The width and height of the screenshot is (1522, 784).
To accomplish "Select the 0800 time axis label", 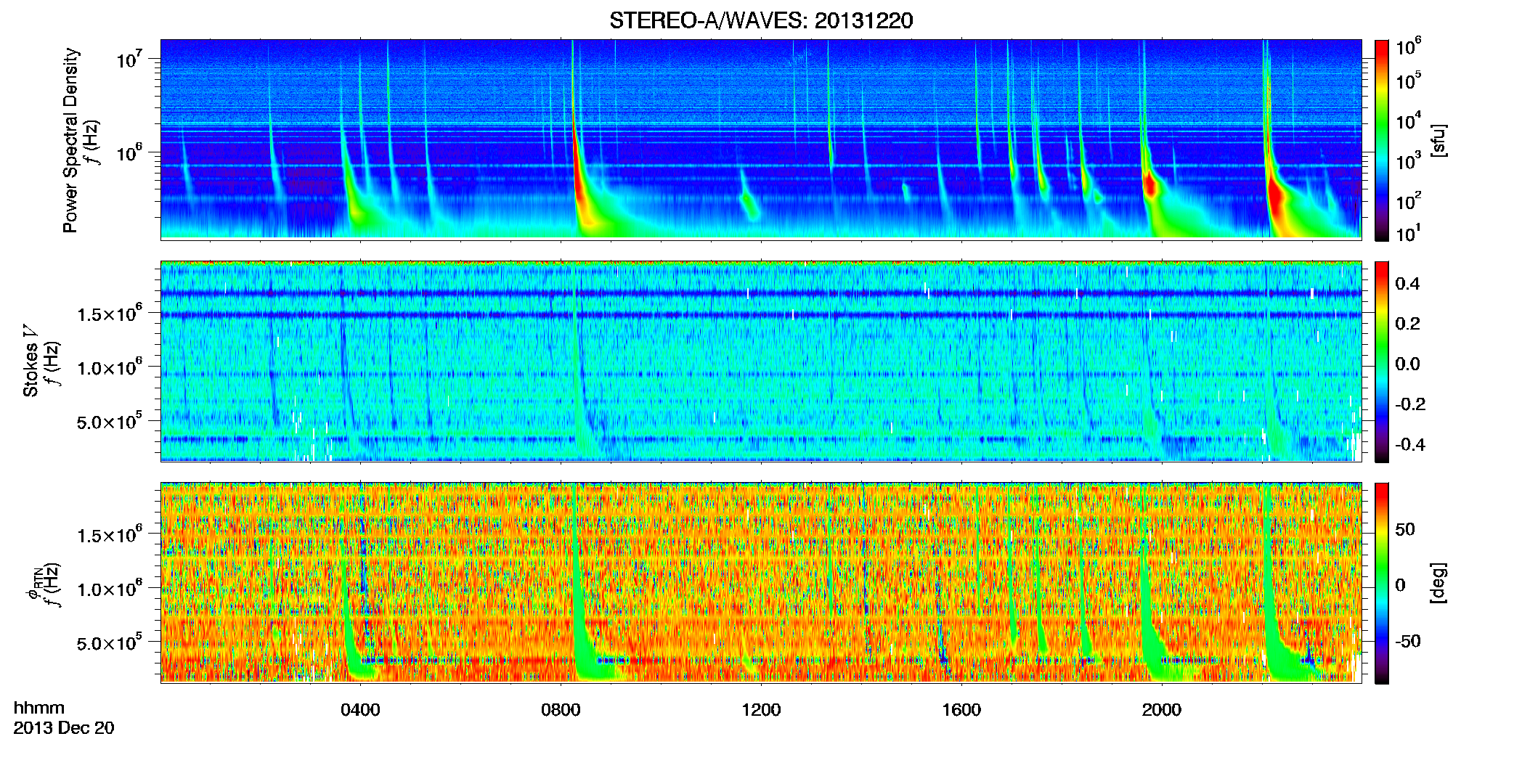I will [561, 710].
